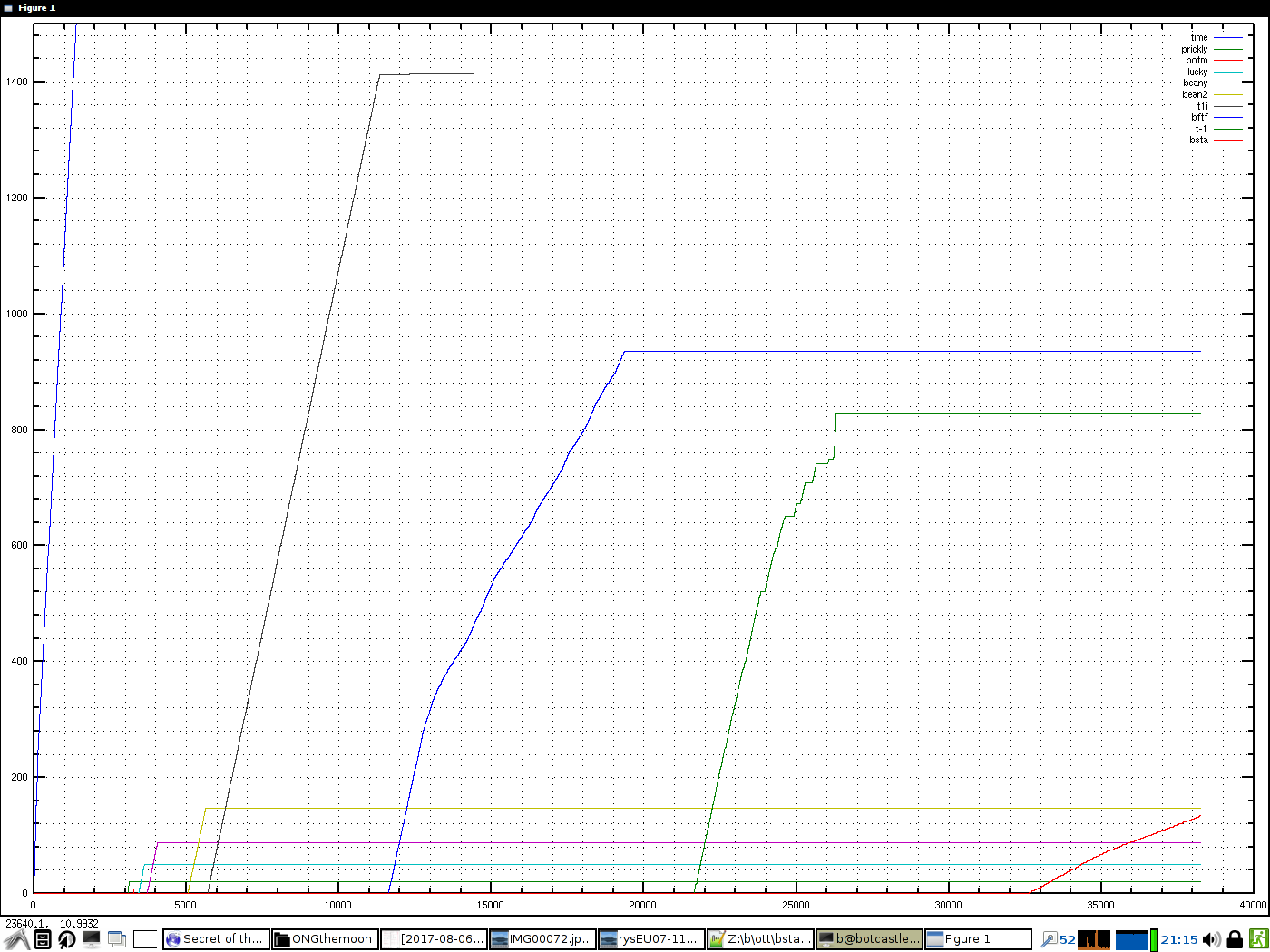Click the green logout exit icon
This screenshot has height=952, width=1270.
click(x=1258, y=939)
